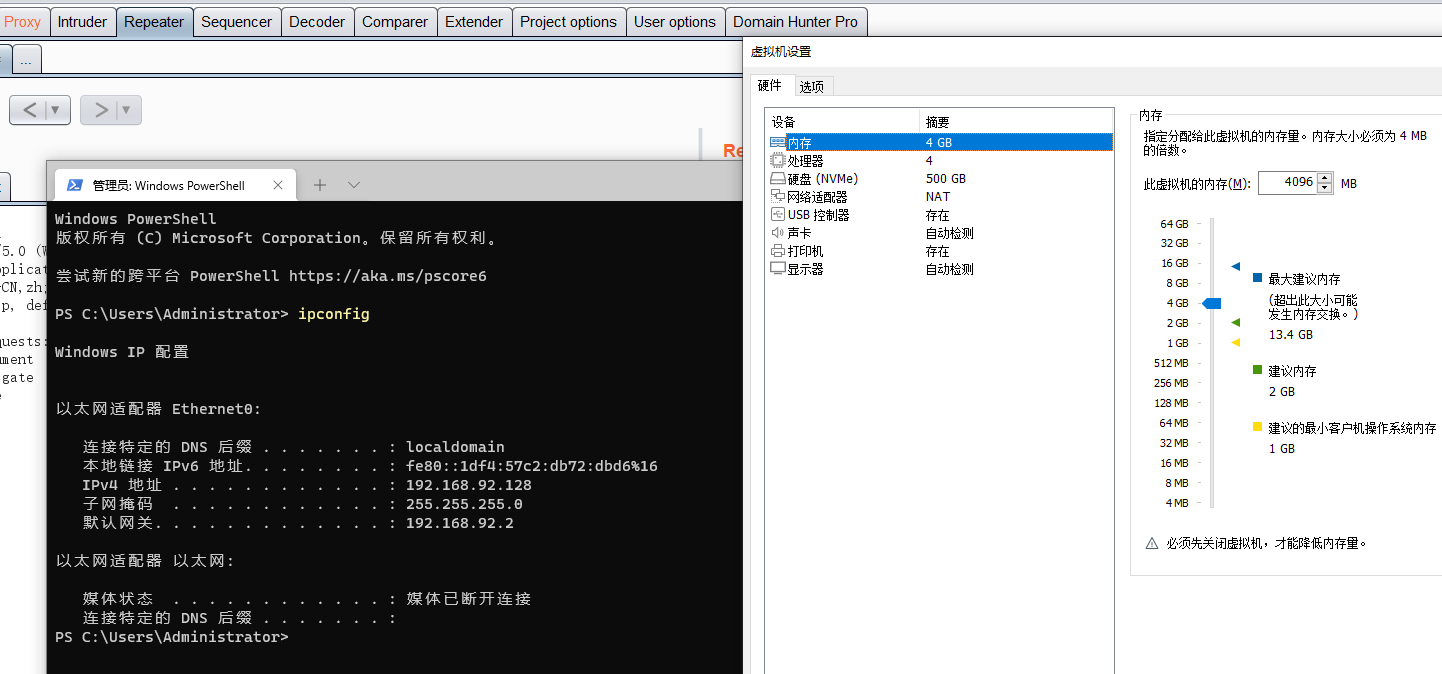Click the 8 GB memory scale label
The image size is (1442, 674).
click(1177, 284)
